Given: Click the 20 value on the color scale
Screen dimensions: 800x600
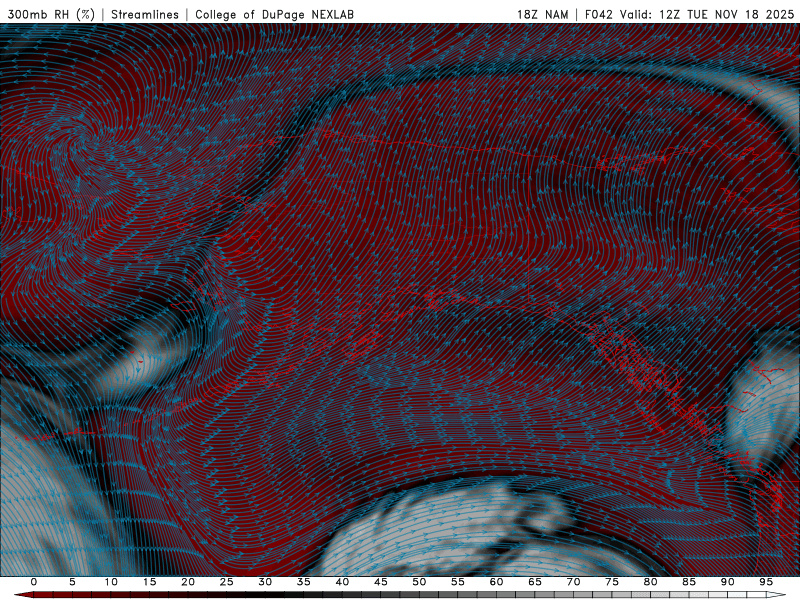Looking at the screenshot, I should (x=188, y=582).
